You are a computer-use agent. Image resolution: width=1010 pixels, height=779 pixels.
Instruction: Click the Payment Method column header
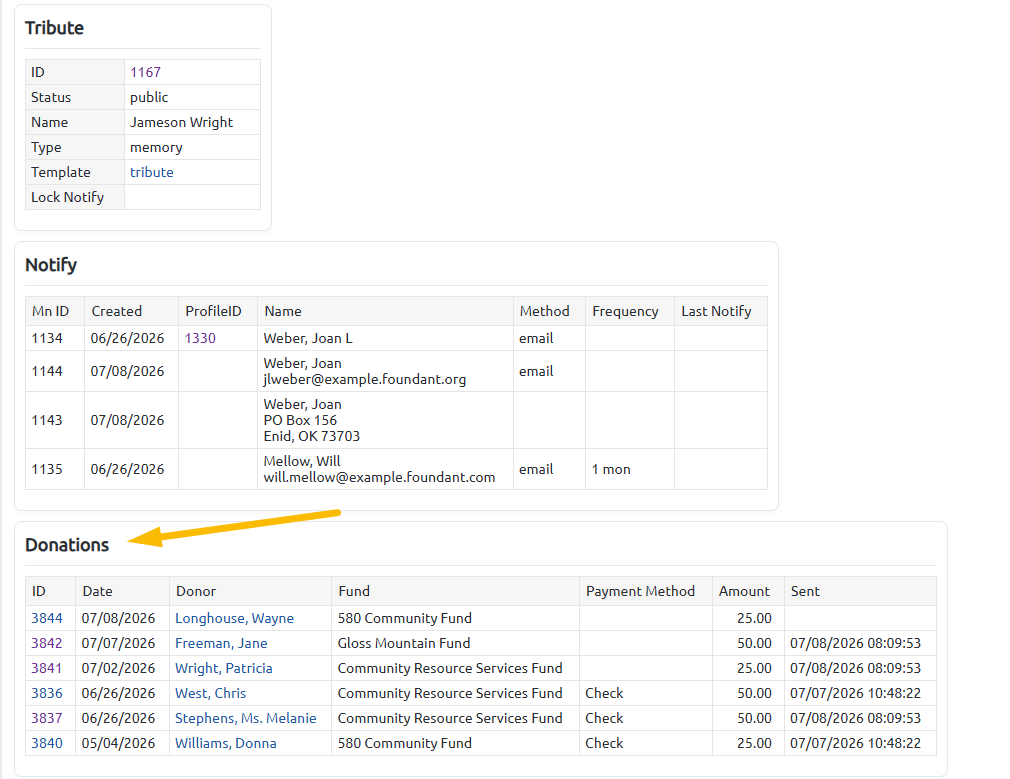point(640,591)
